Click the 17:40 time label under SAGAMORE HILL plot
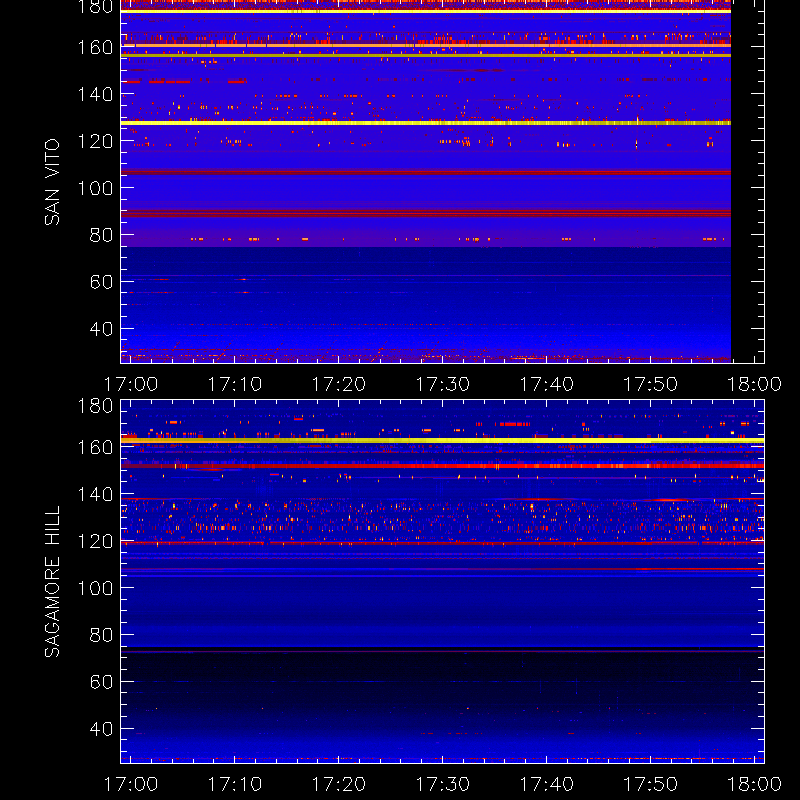The width and height of the screenshot is (800, 800). click(x=547, y=784)
